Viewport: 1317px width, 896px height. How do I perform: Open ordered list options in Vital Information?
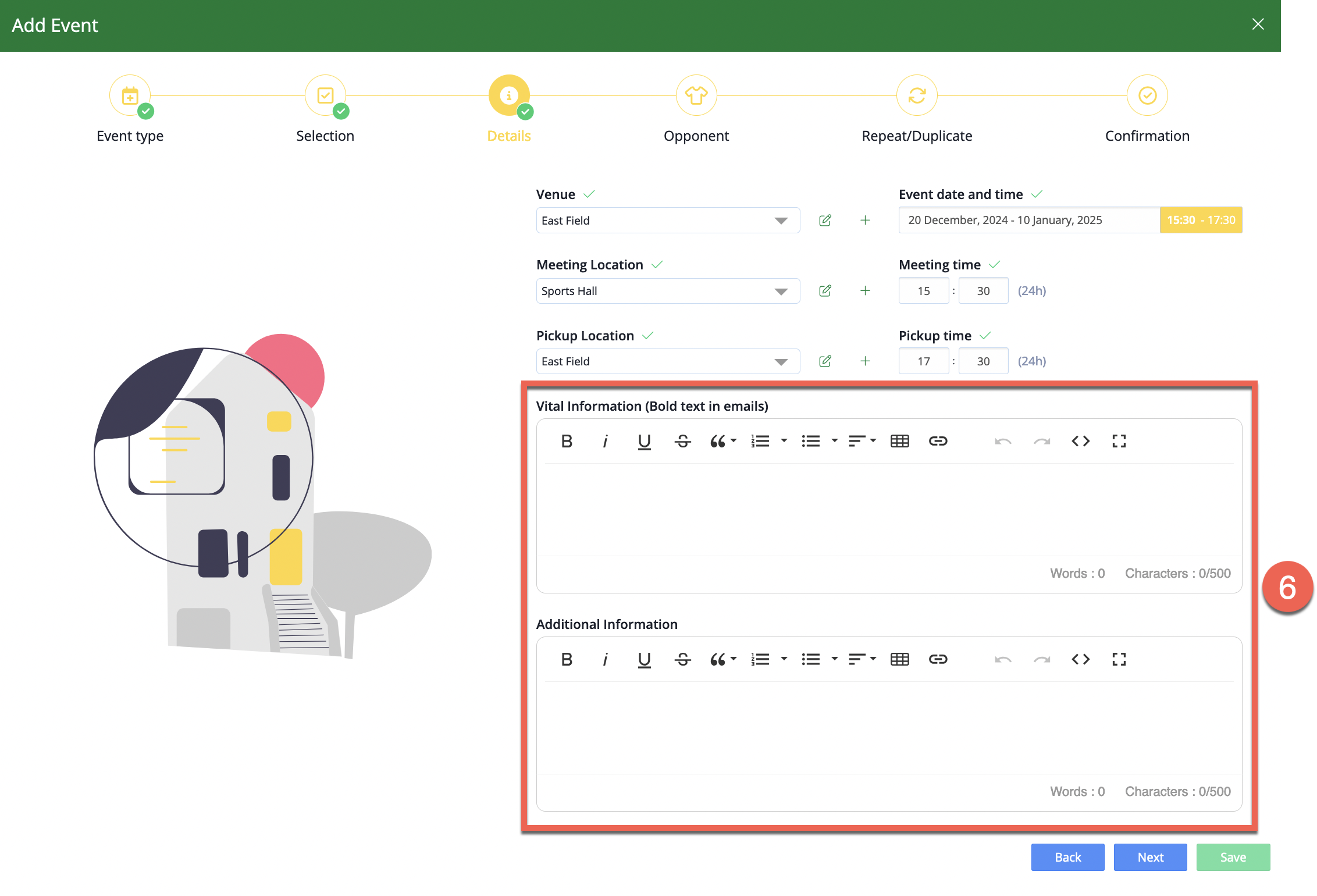[784, 441]
